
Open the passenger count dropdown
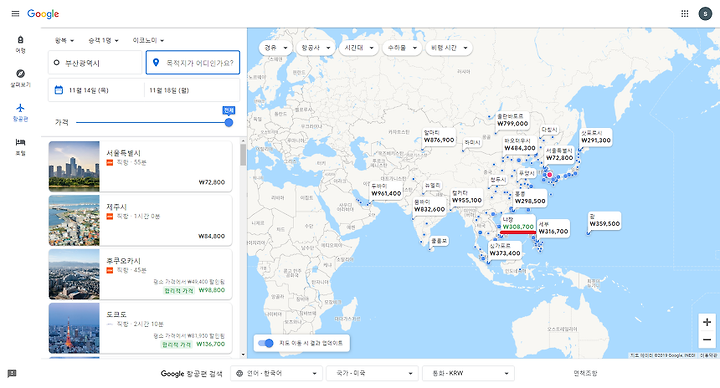[x=103, y=40]
